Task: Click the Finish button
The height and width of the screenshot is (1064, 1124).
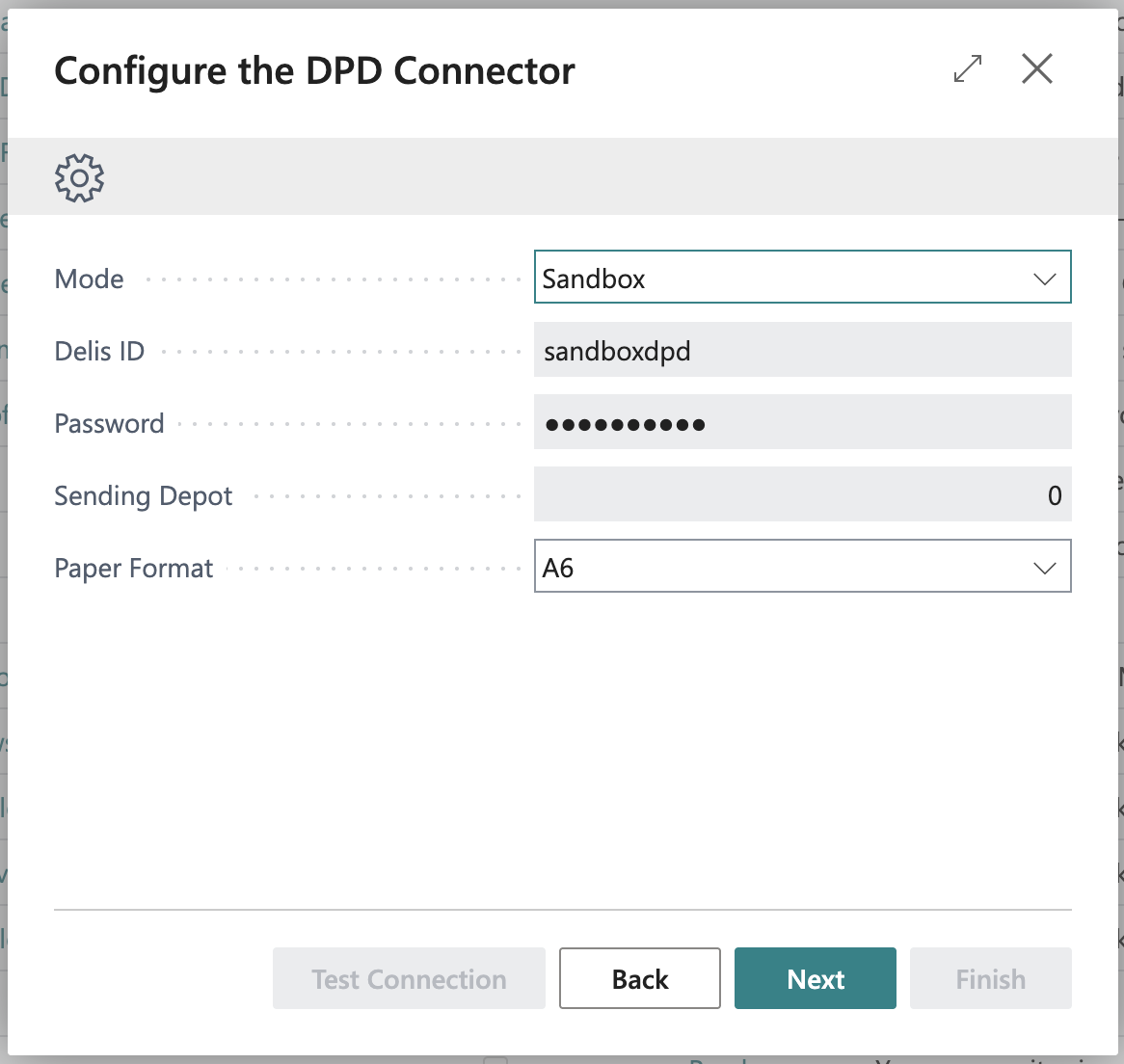Action: point(990,978)
